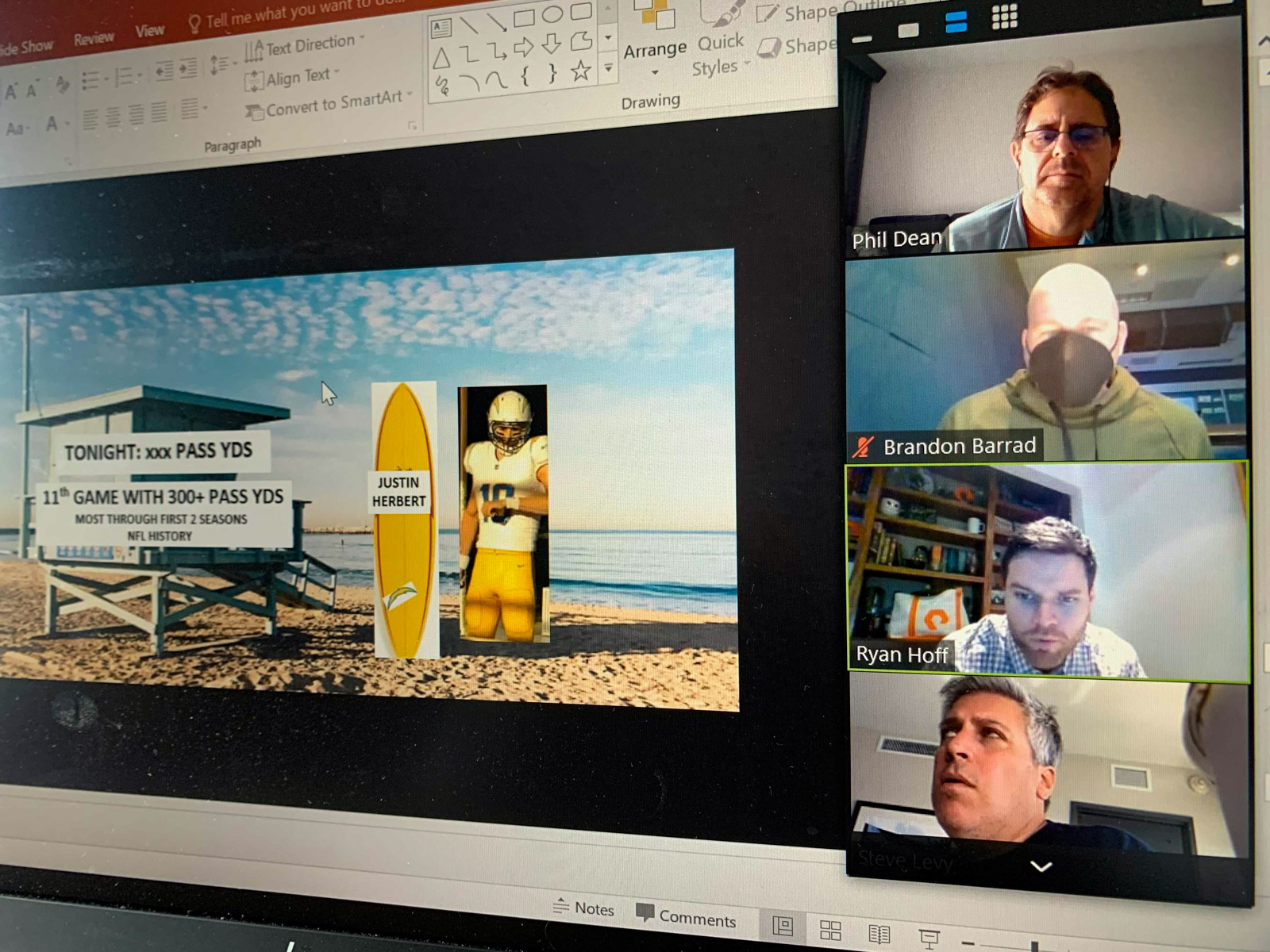
Task: Switch to Normal view in status bar
Action: pyautogui.click(x=783, y=925)
